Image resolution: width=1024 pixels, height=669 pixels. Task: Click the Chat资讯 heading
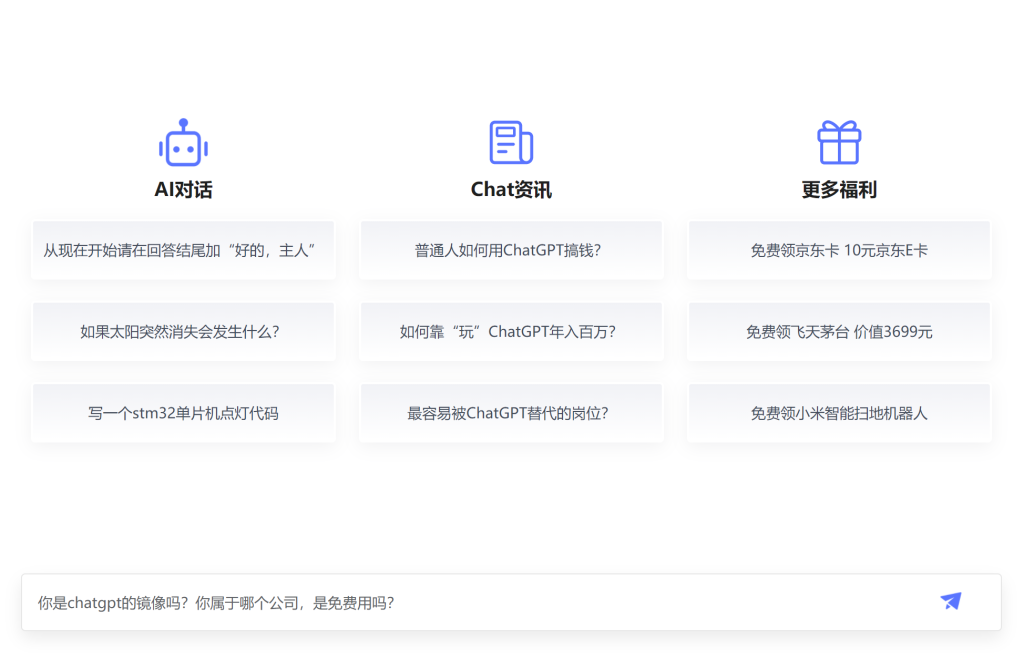click(511, 189)
